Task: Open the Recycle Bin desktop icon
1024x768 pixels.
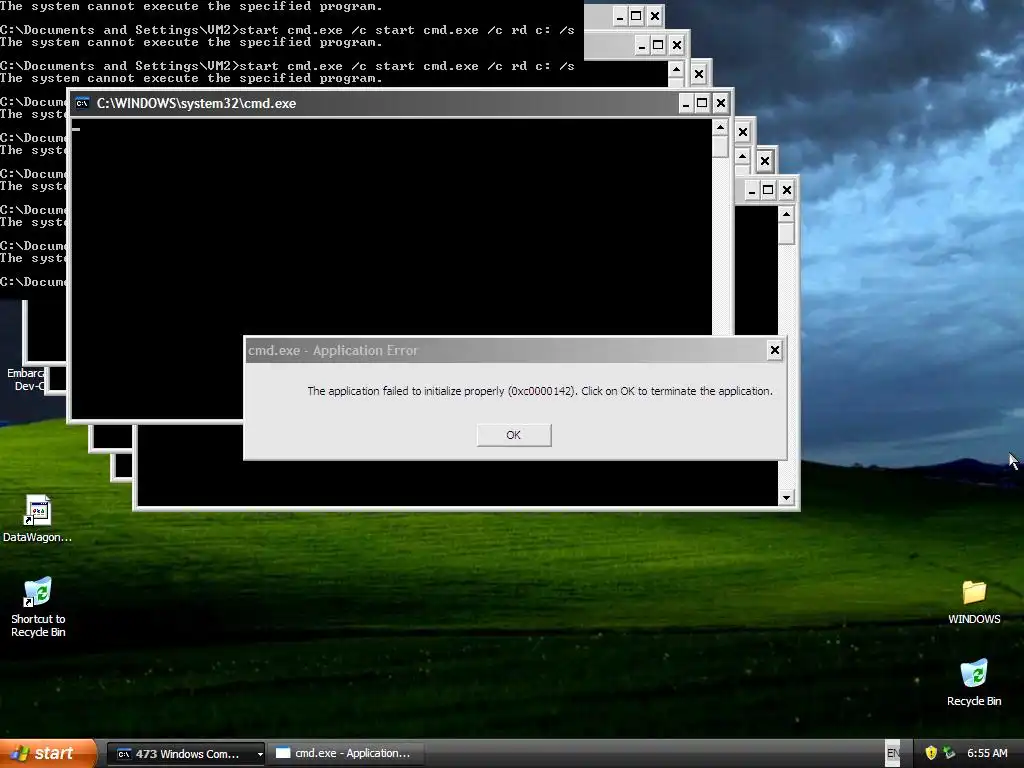Action: [x=974, y=683]
